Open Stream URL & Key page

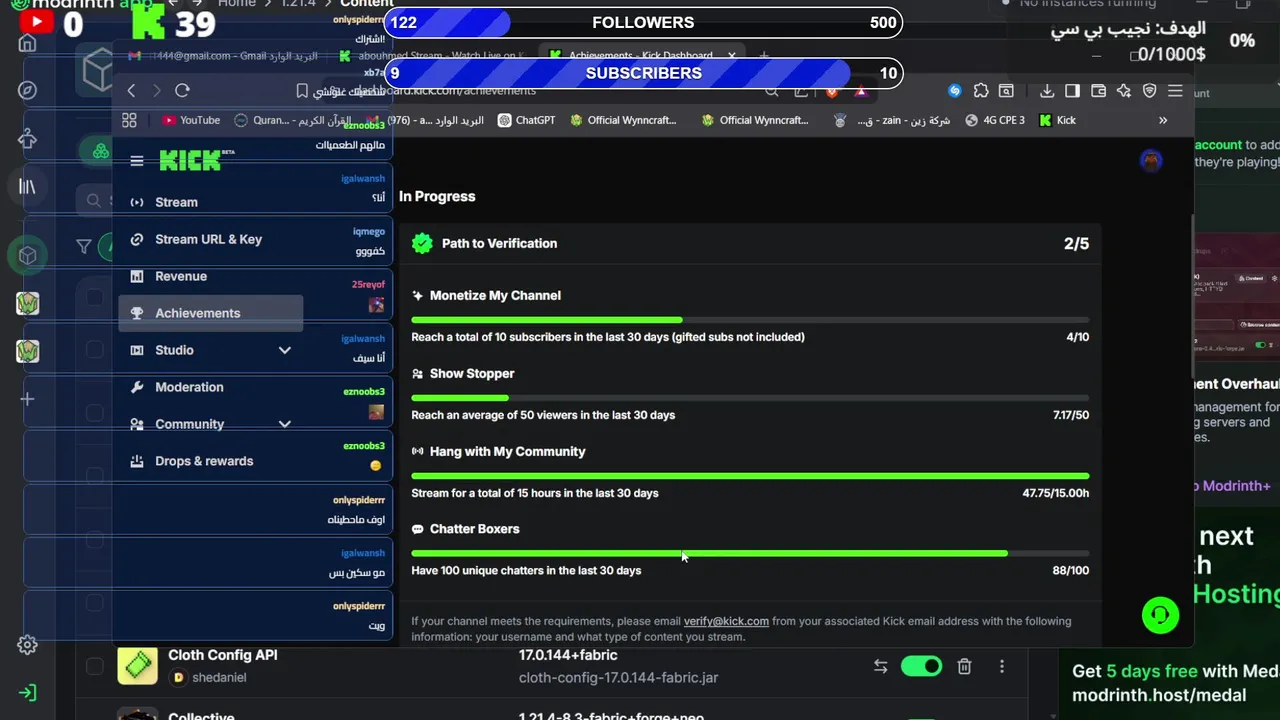(210, 239)
